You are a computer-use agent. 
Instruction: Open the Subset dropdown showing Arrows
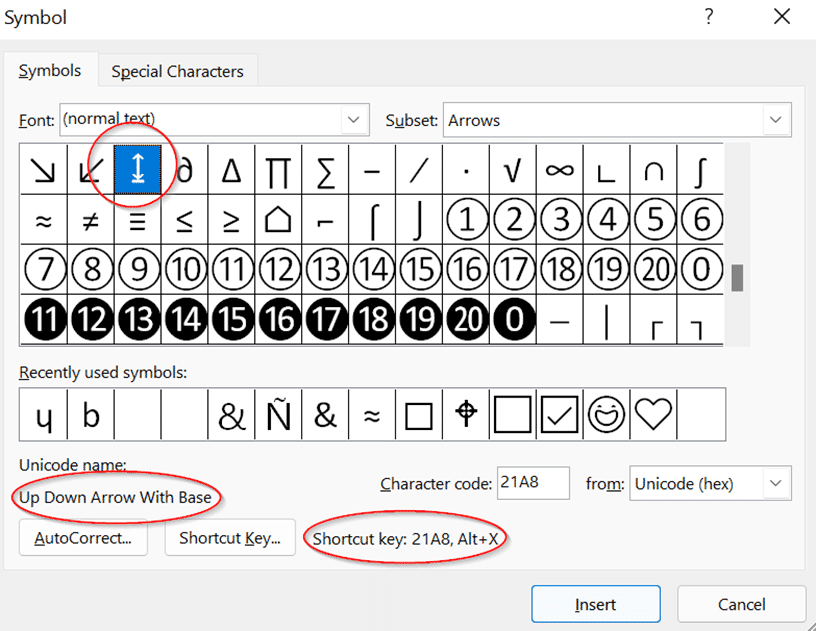point(775,119)
